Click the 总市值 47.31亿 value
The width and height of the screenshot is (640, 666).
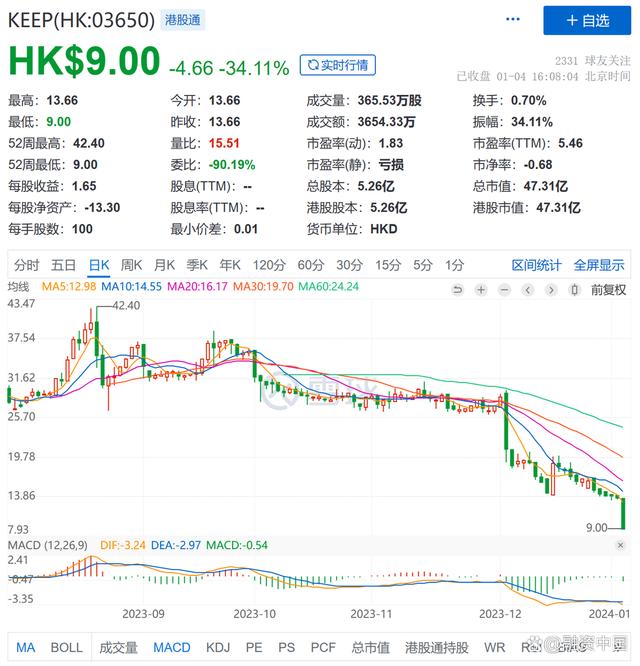(x=545, y=186)
